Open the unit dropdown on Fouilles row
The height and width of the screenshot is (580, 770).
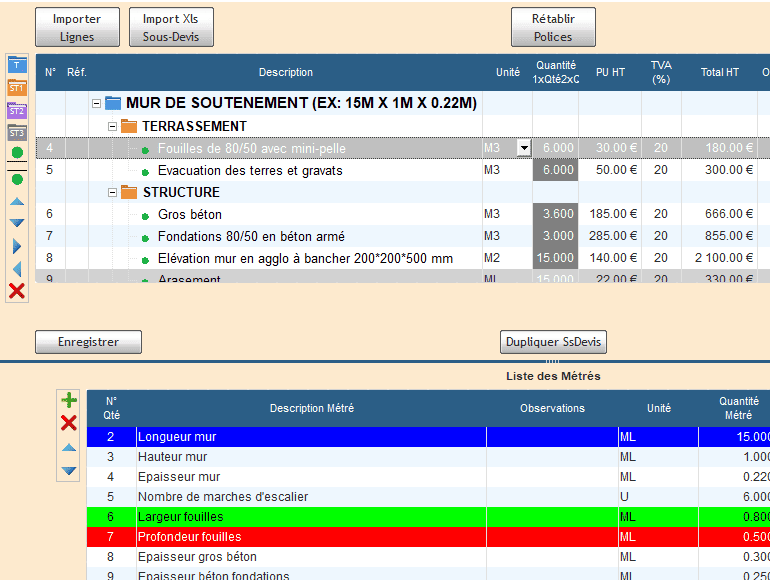[x=523, y=148]
